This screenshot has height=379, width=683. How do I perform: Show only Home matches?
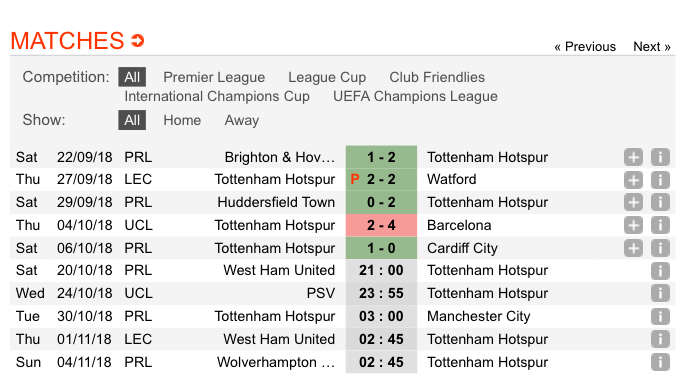[x=182, y=120]
